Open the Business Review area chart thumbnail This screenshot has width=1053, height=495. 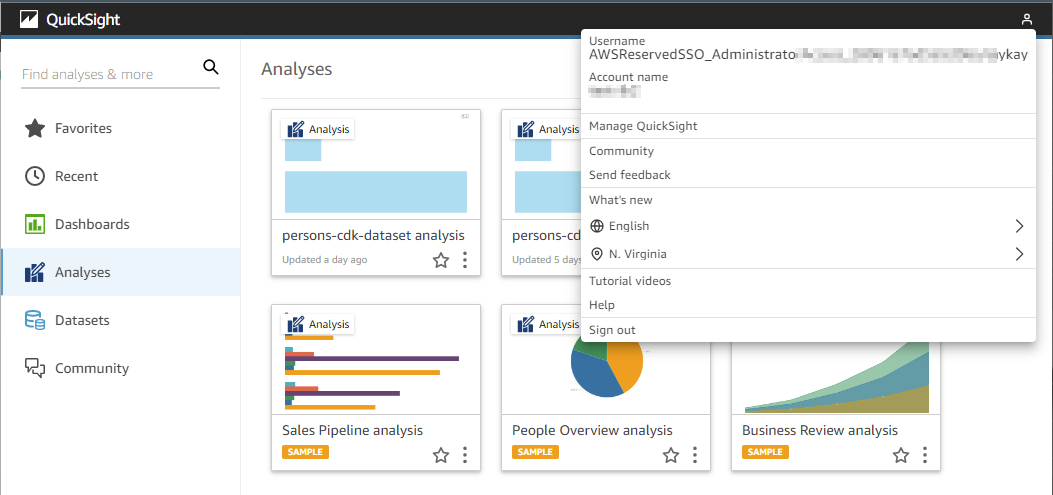click(x=835, y=377)
